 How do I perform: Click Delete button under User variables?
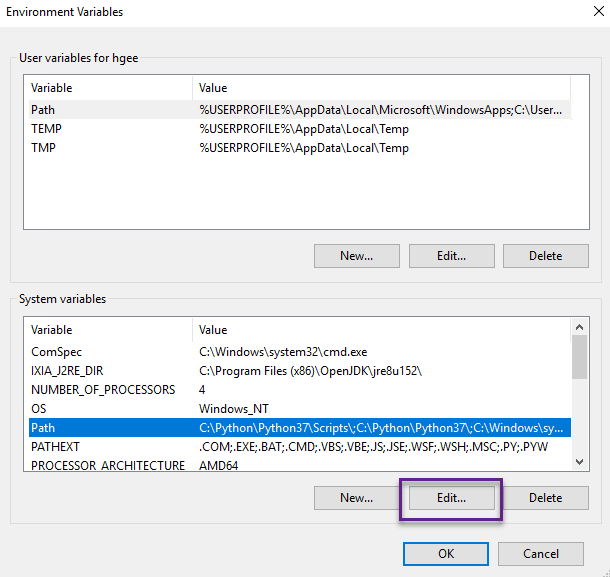click(x=545, y=256)
